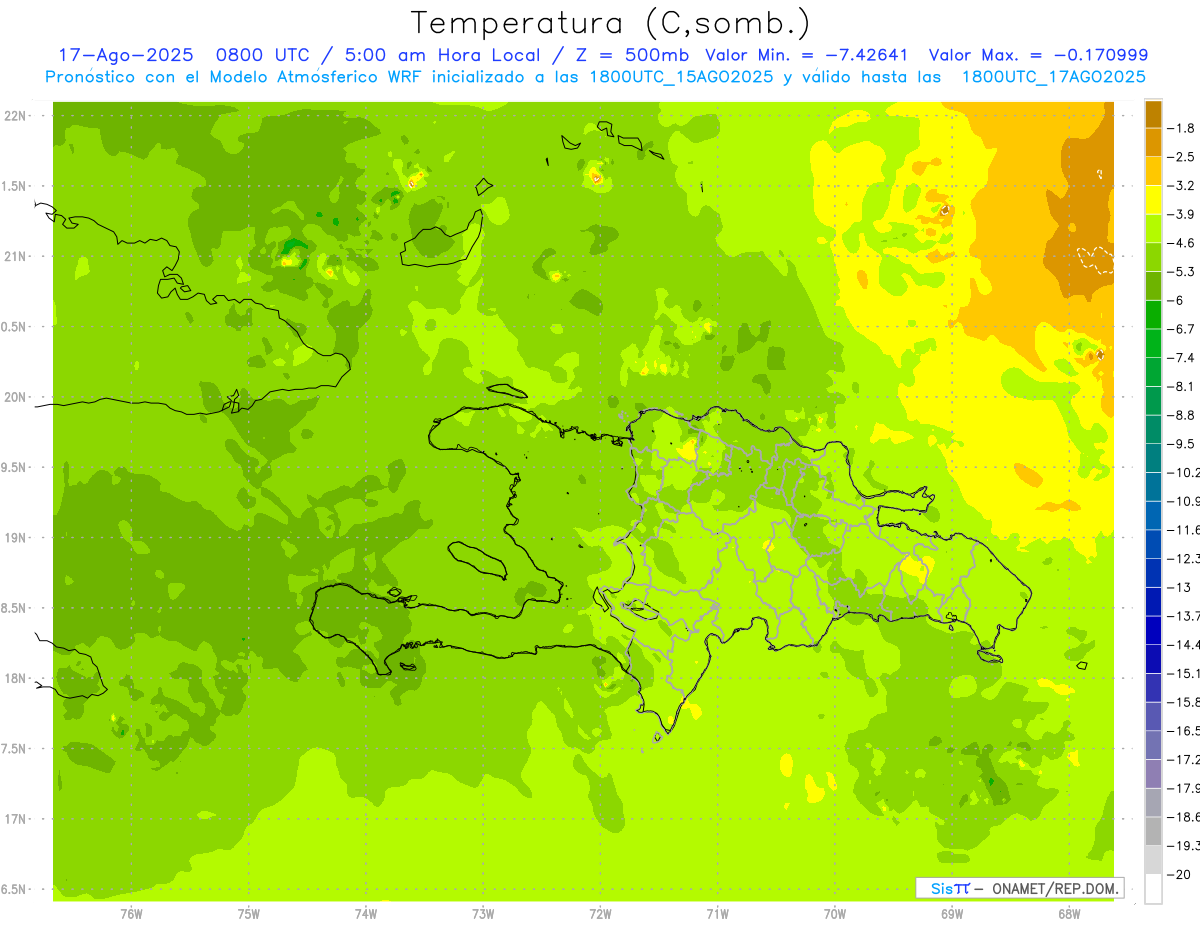Screen dimensions: 1200x927
Task: Click the 'Valor Max. = -0.170999' text
Action: [x=1038, y=55]
